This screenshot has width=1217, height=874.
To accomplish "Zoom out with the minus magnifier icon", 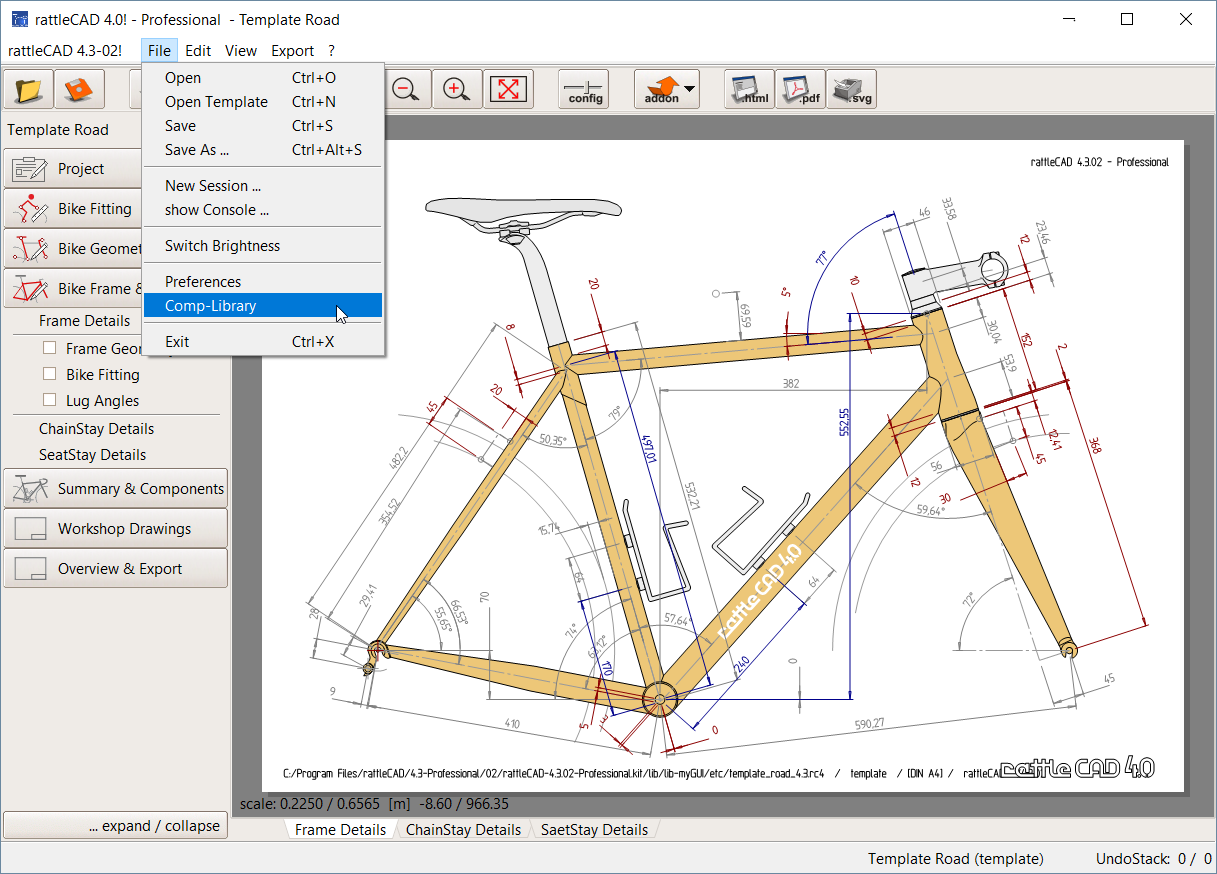I will [405, 89].
